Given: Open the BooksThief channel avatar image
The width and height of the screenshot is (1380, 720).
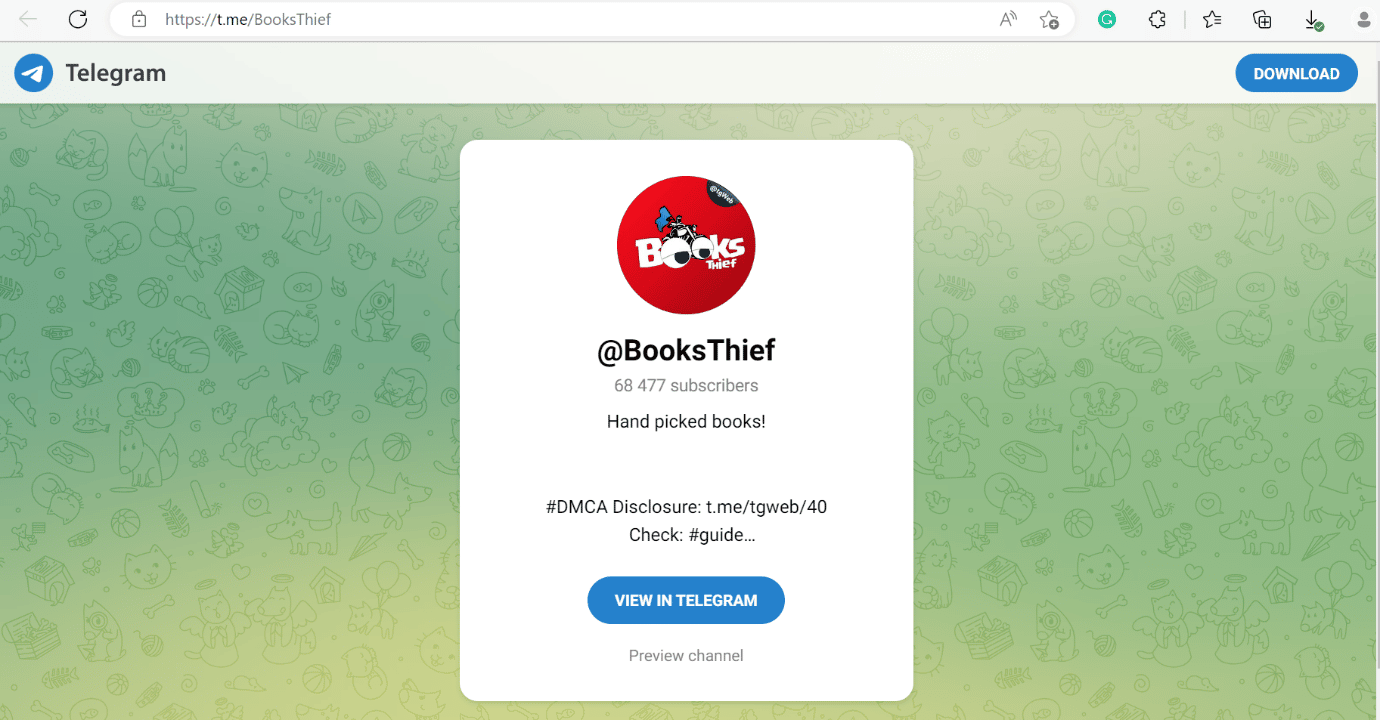Looking at the screenshot, I should [x=686, y=245].
